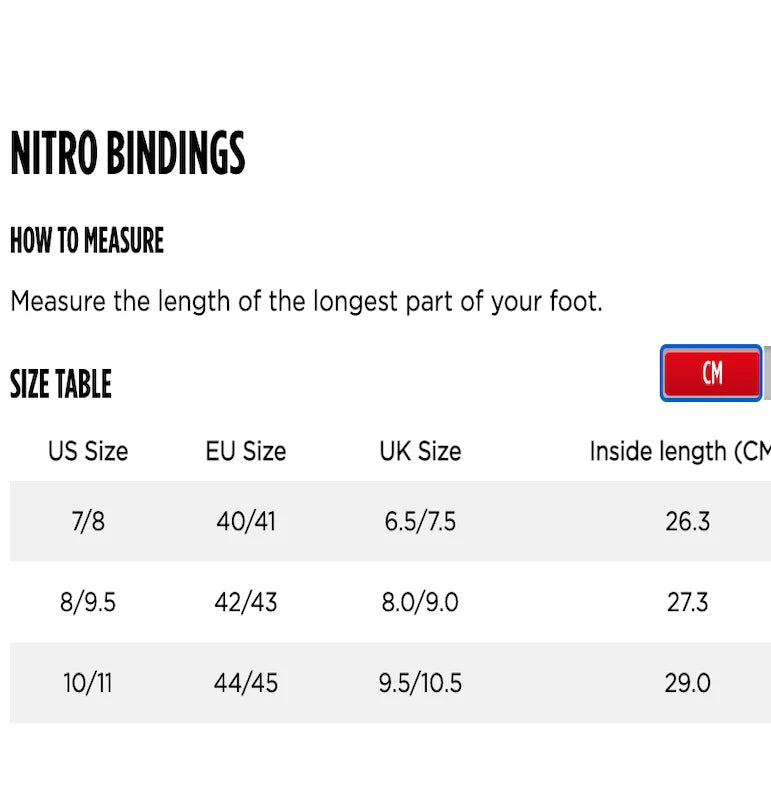
Task: Select the UK Size column header
Action: pos(420,452)
